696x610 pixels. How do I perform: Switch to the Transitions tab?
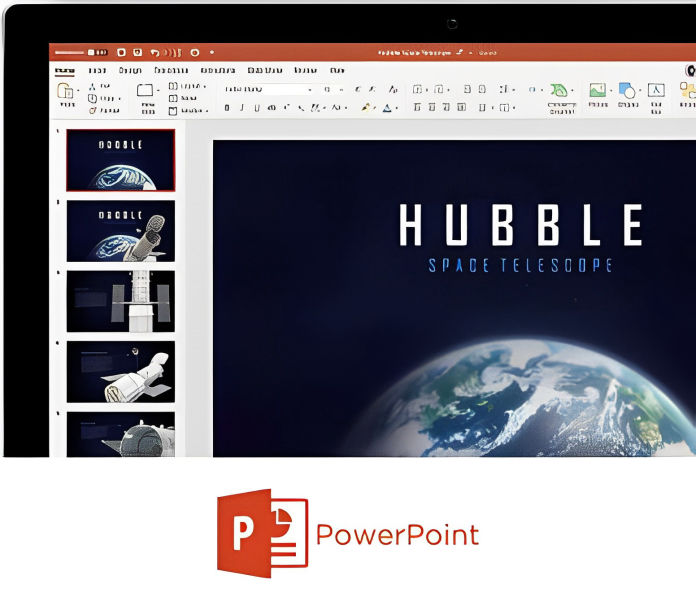pos(171,70)
